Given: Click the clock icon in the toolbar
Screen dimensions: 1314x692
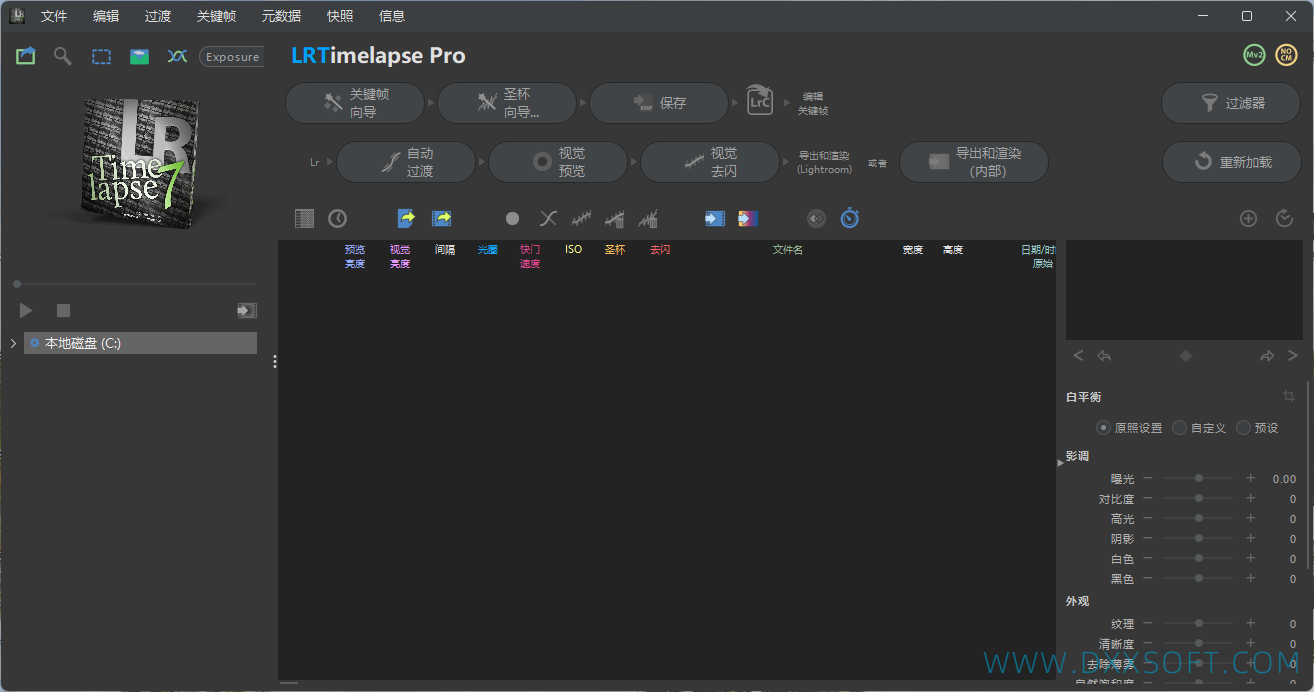Looking at the screenshot, I should 338,218.
